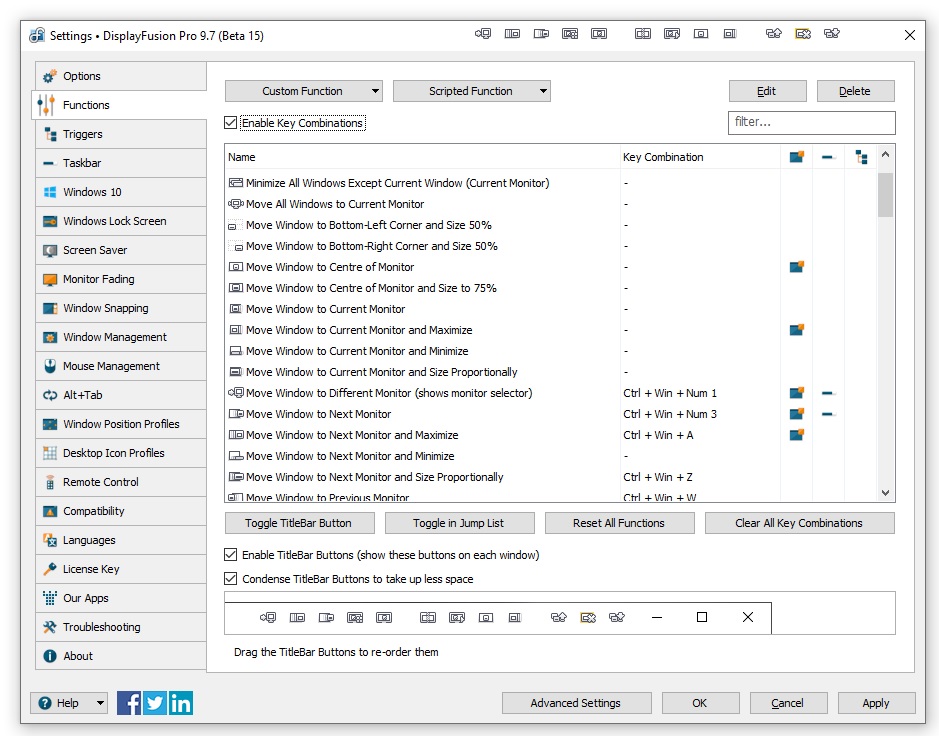Open the LinkedIn icon link
The height and width of the screenshot is (736, 939).
[181, 703]
